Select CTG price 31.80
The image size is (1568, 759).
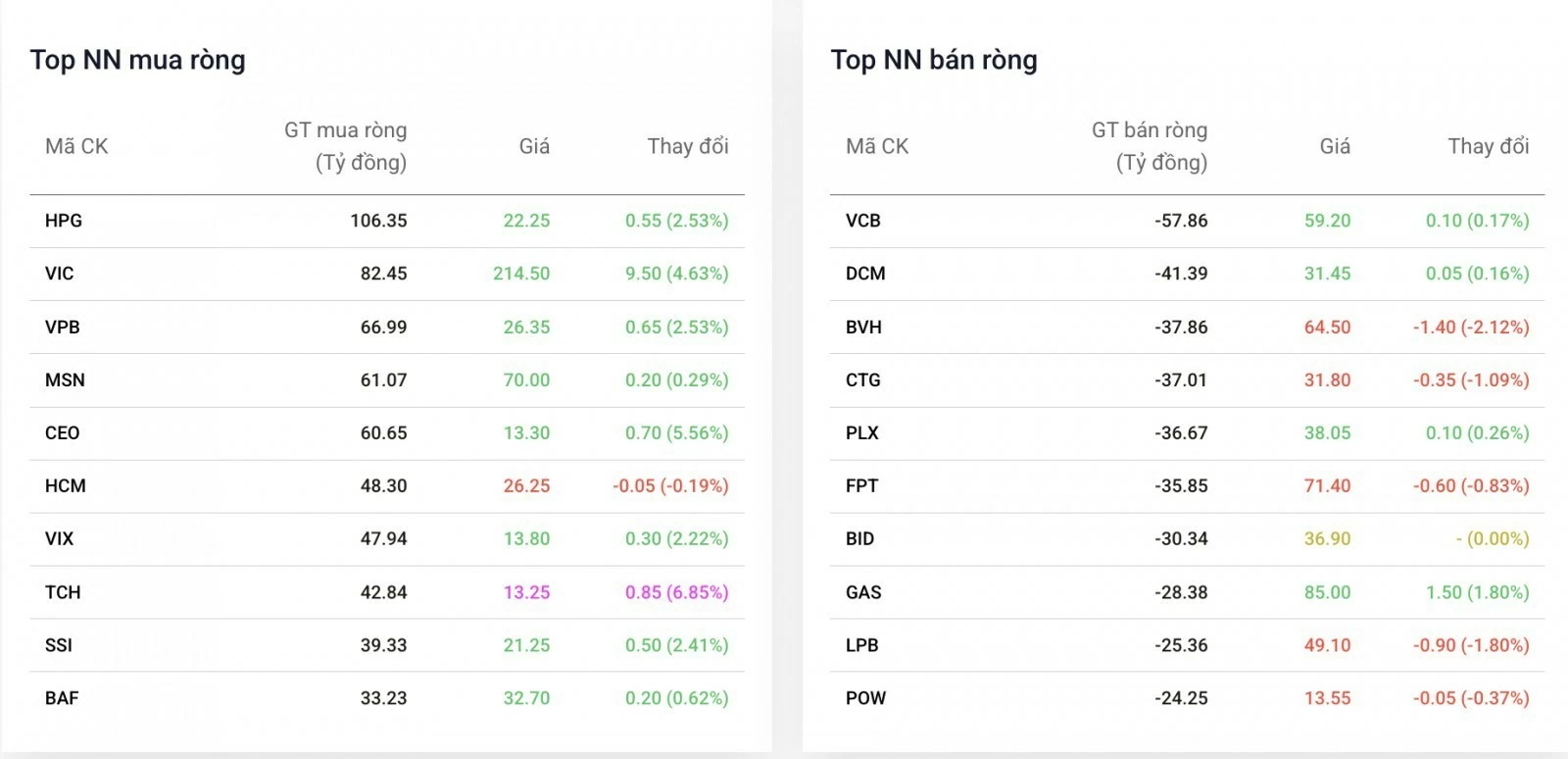coord(1327,379)
